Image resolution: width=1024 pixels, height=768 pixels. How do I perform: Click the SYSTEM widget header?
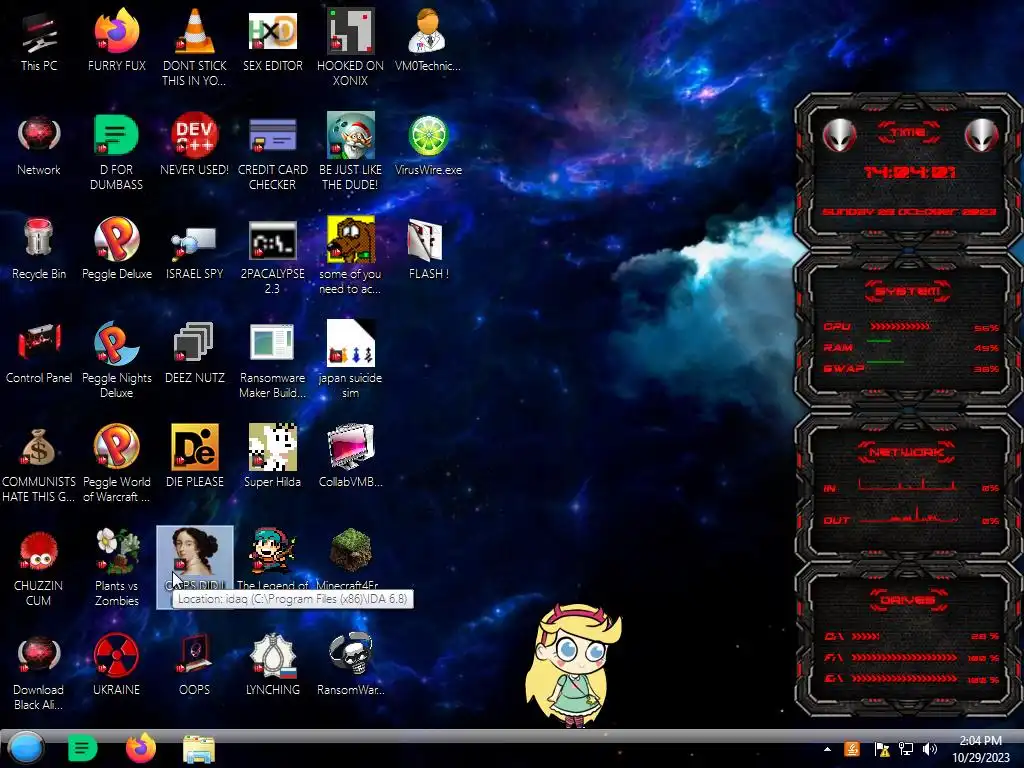908,291
